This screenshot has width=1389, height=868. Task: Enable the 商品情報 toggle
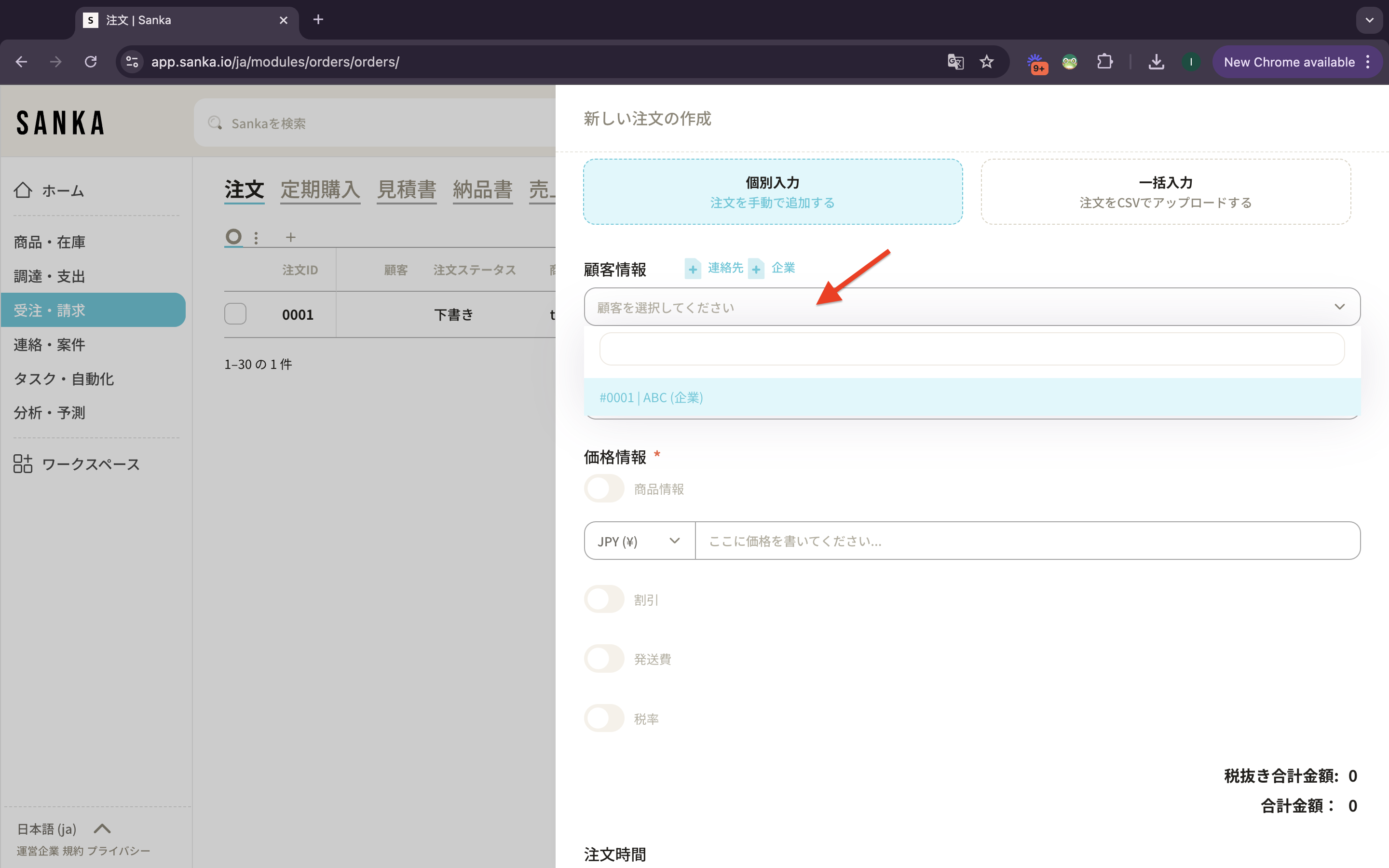pyautogui.click(x=604, y=488)
